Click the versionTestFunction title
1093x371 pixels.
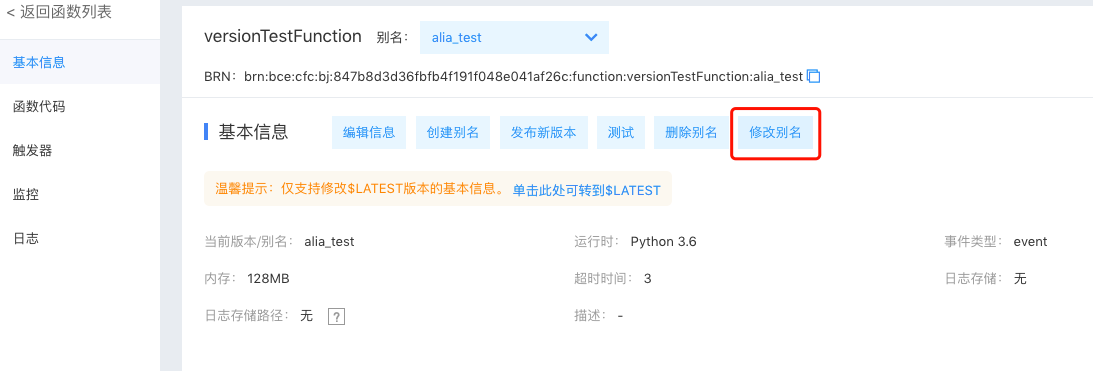(x=283, y=37)
